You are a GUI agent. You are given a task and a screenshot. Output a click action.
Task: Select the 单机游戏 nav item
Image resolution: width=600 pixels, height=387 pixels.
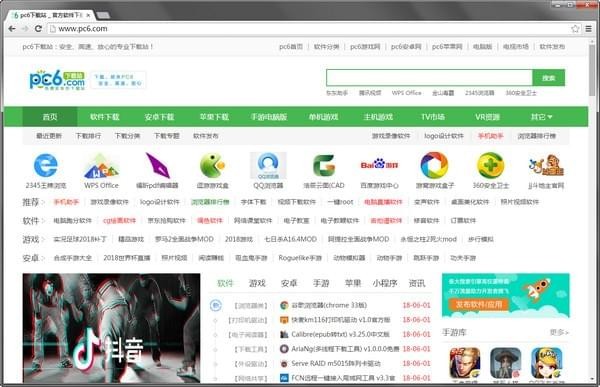pyautogui.click(x=323, y=117)
